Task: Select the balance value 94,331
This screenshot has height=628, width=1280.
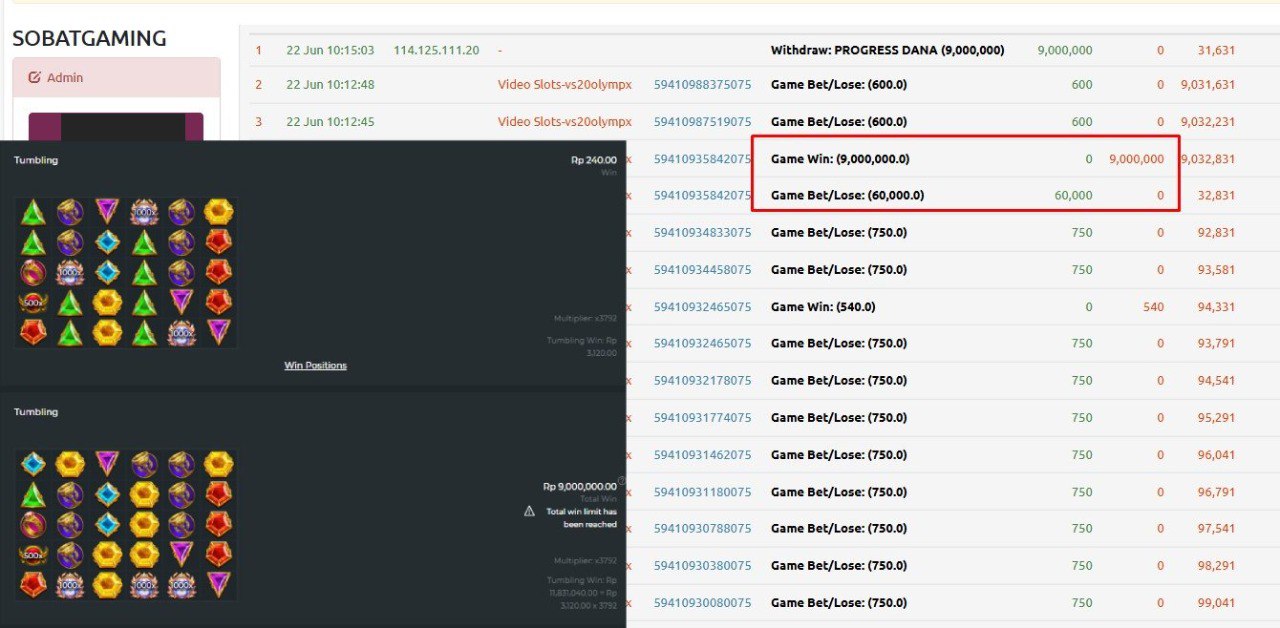Action: [x=1216, y=307]
